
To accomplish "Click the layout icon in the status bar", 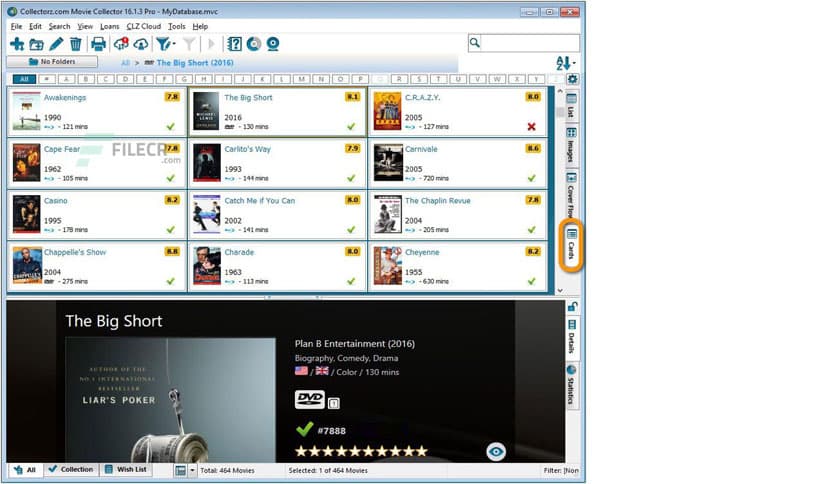I will 180,470.
